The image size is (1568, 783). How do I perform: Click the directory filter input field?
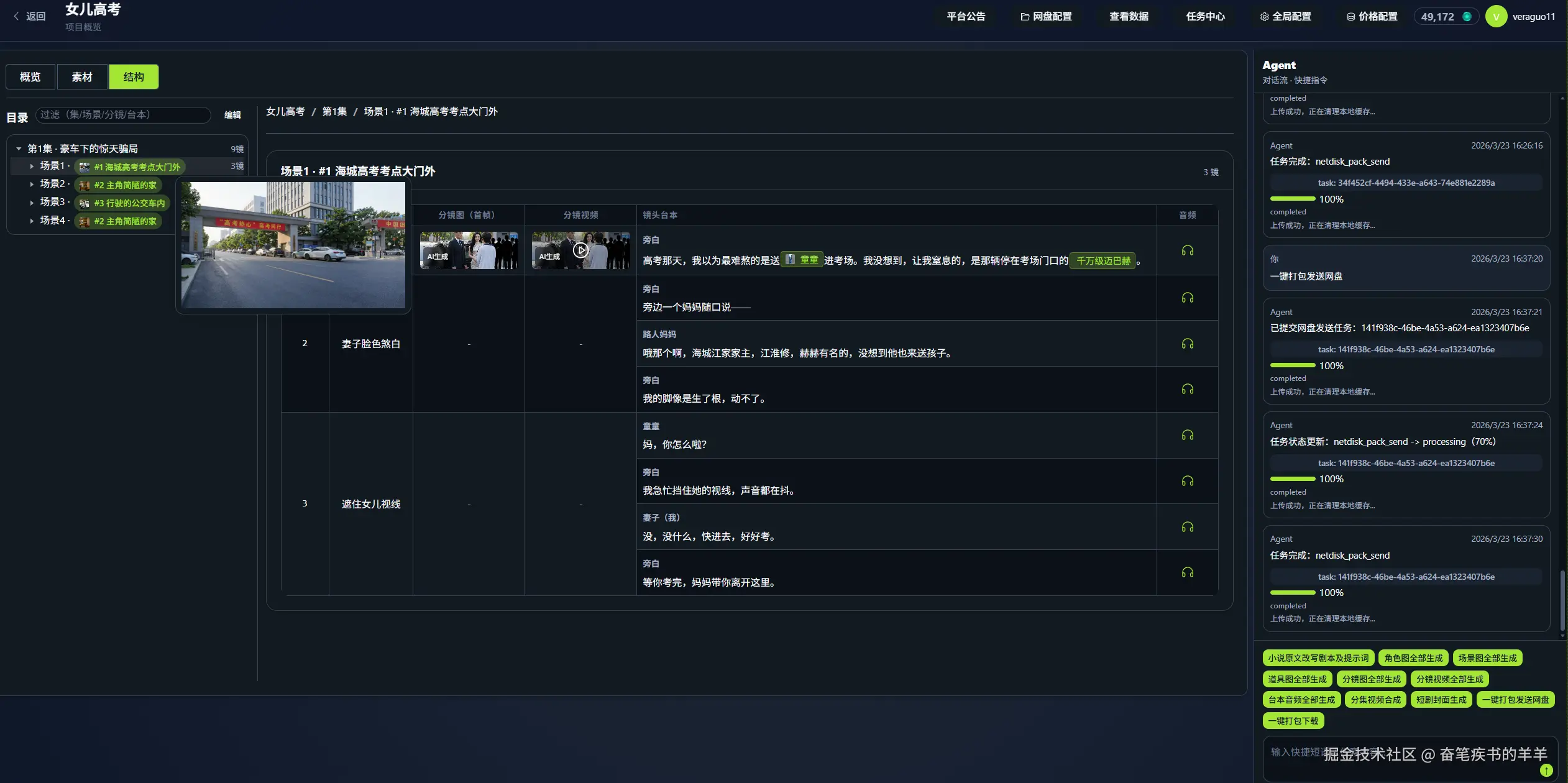[123, 115]
